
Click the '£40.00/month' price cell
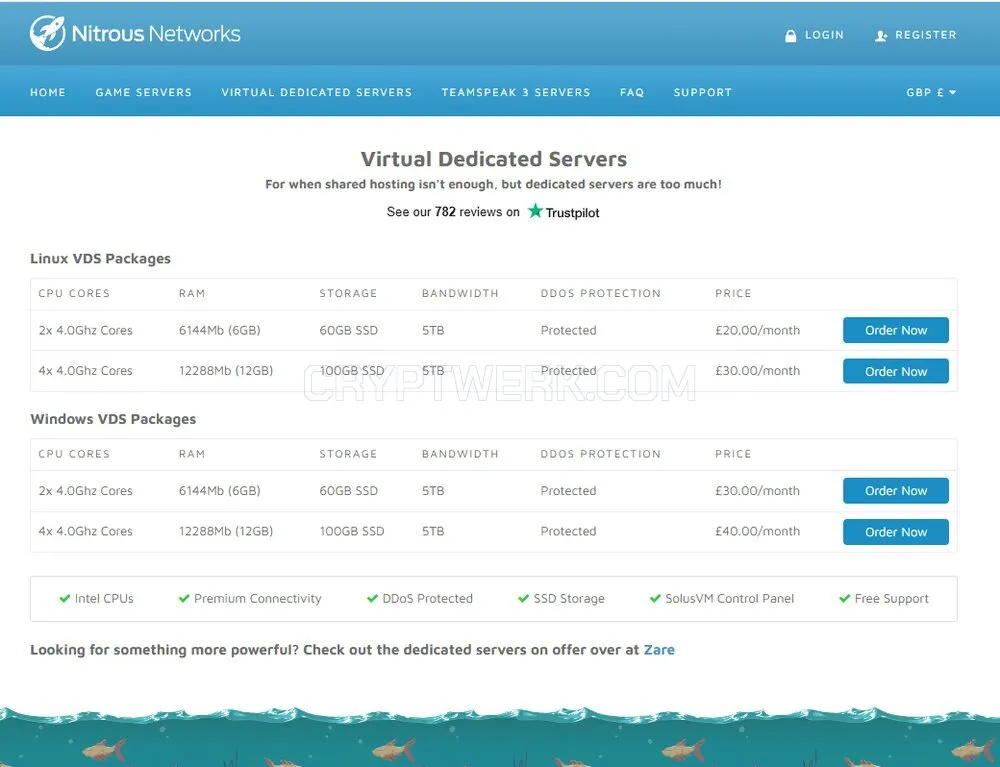pos(757,531)
